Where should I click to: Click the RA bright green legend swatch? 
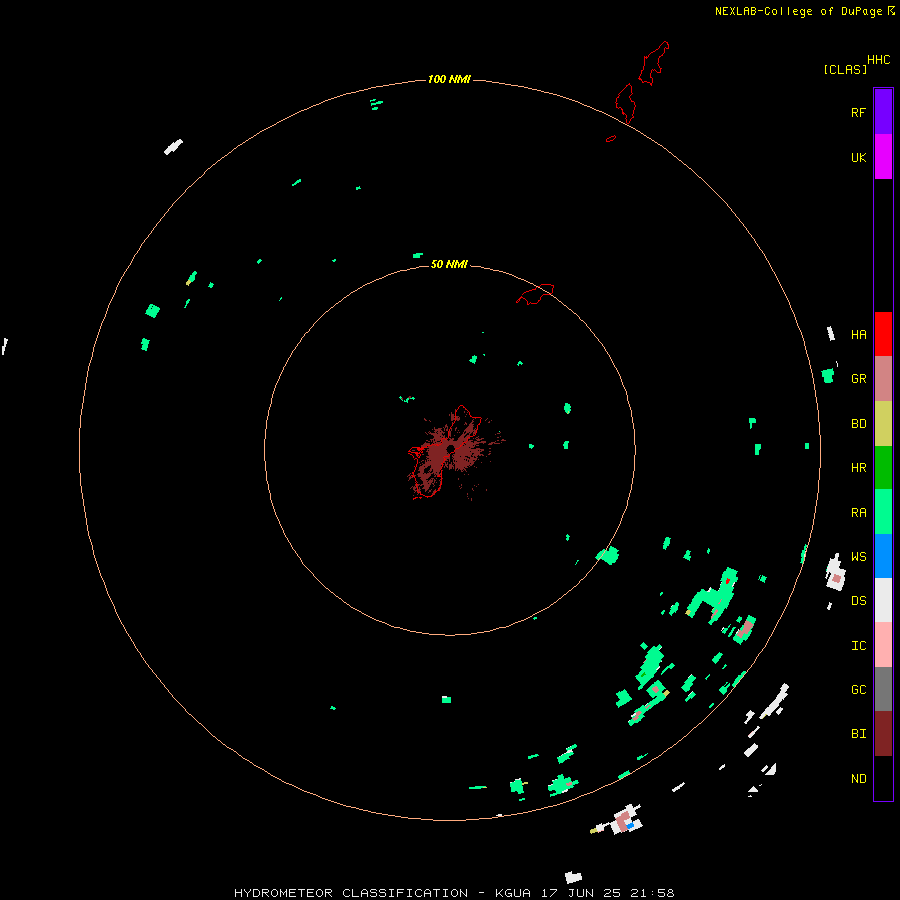coord(883,512)
